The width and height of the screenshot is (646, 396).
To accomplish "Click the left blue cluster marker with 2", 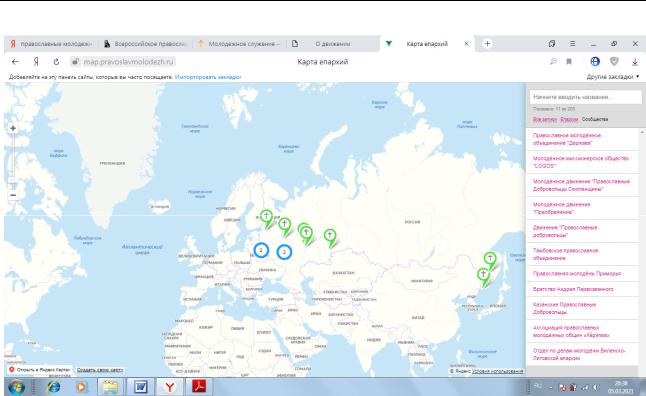I will (261, 250).
